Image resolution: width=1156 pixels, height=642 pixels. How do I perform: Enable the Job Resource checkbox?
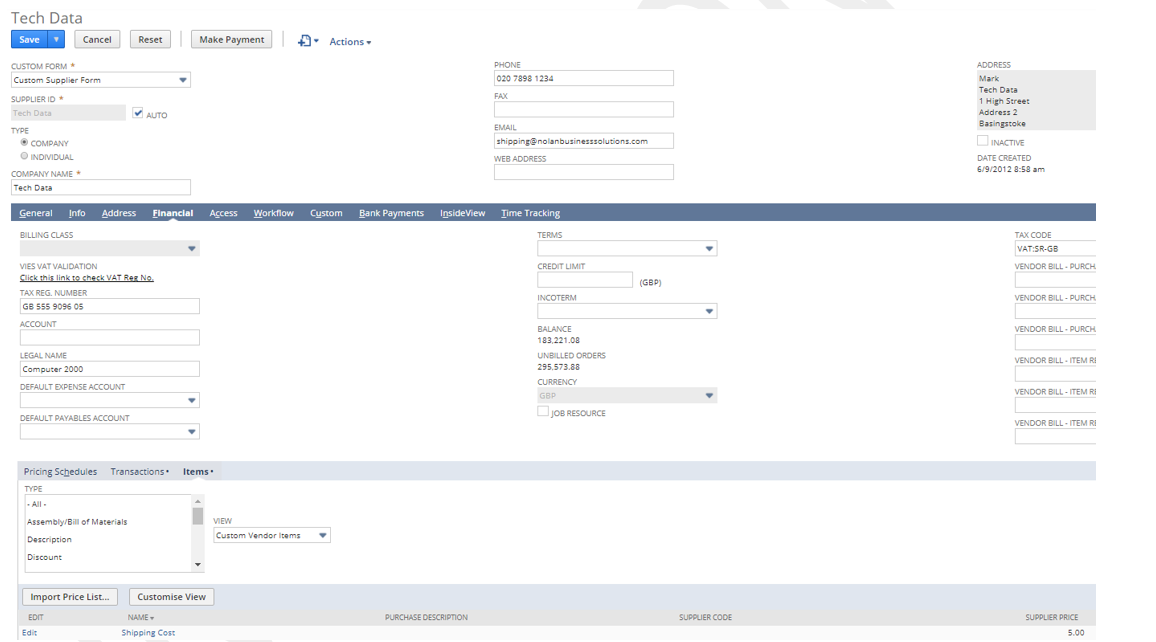543,411
